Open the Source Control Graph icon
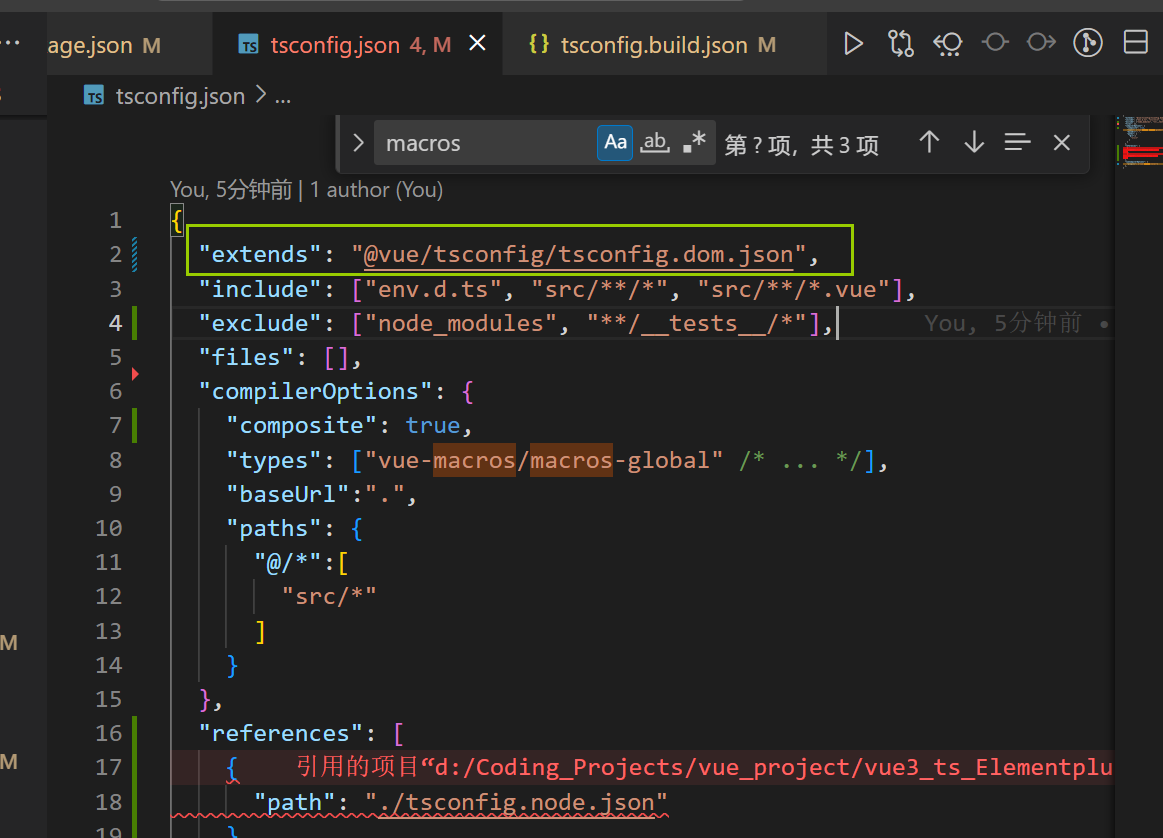 click(1088, 43)
